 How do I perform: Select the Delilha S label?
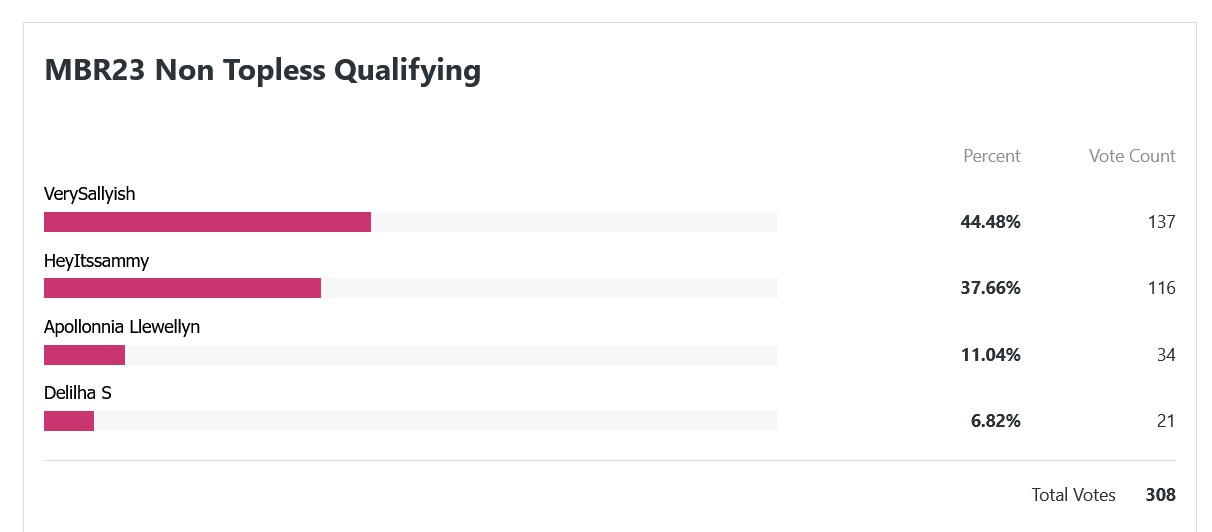click(78, 393)
